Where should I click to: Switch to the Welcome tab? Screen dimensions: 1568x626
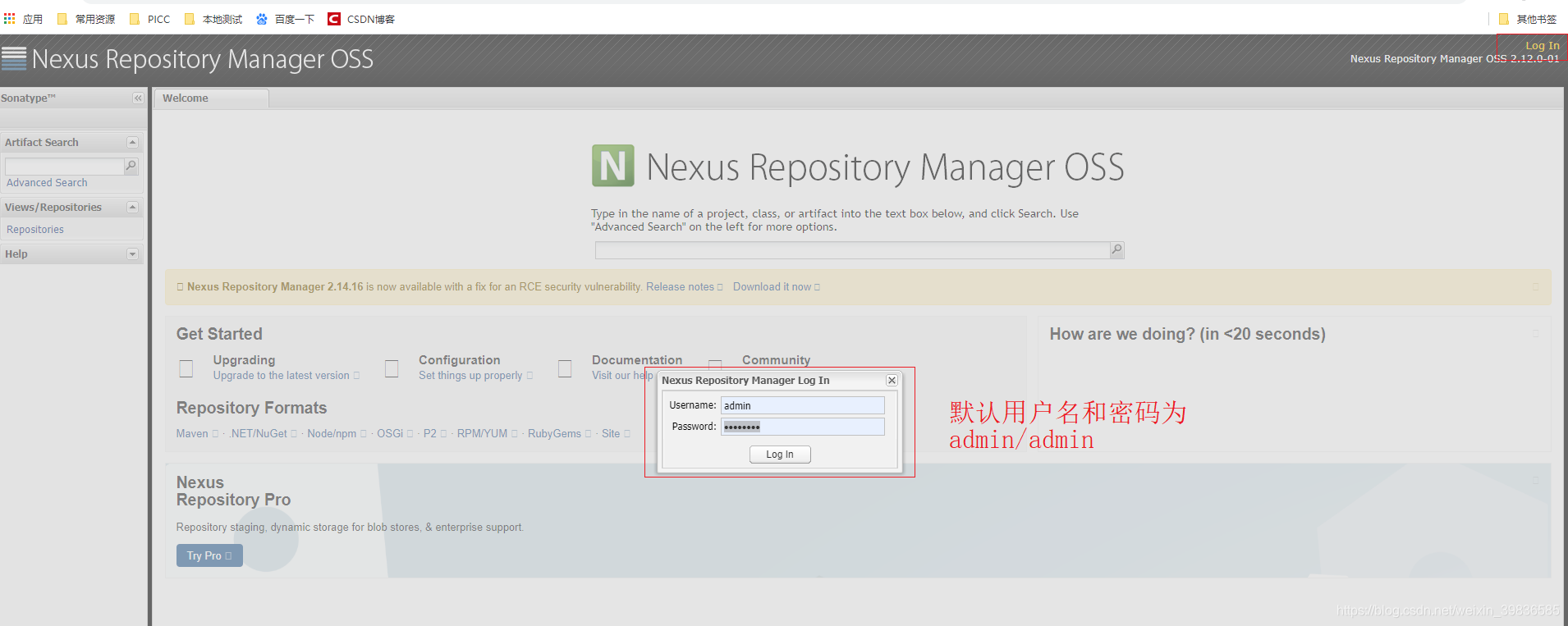(x=211, y=98)
